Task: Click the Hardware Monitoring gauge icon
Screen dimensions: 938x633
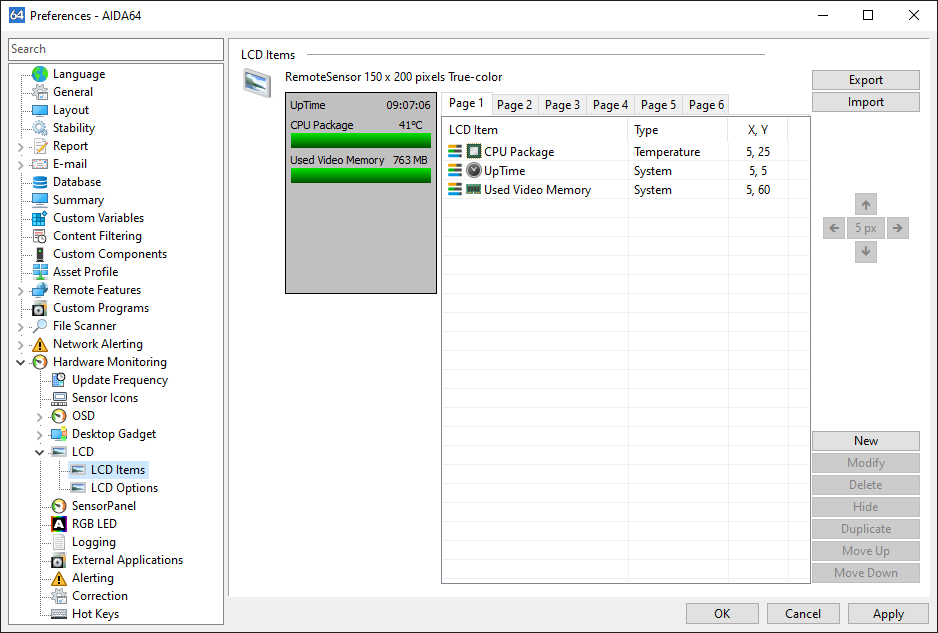Action: (x=40, y=362)
